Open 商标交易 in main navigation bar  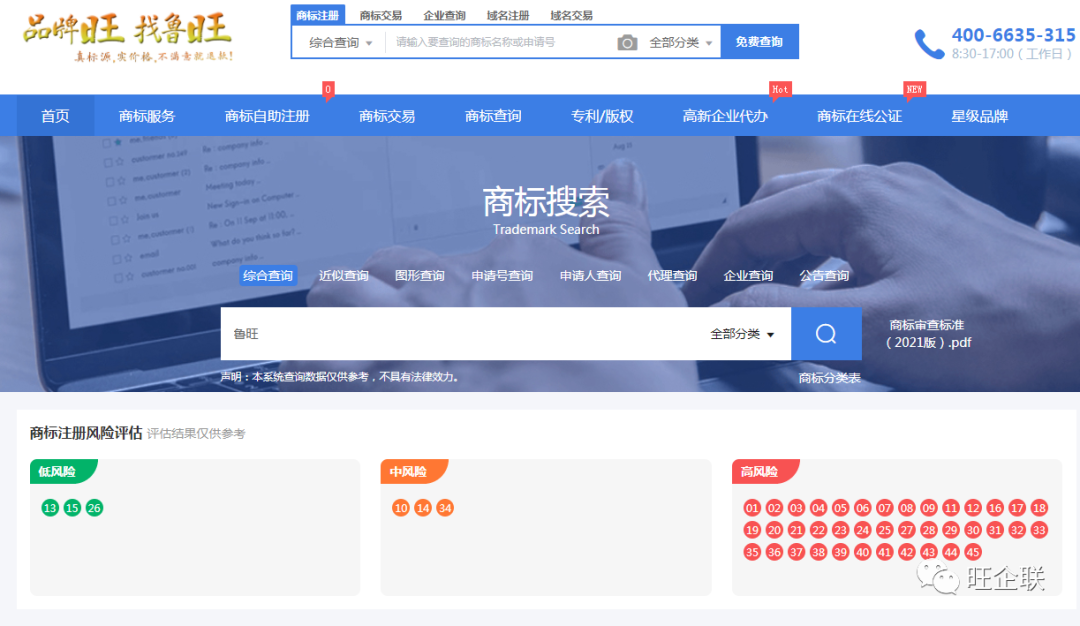pos(387,116)
